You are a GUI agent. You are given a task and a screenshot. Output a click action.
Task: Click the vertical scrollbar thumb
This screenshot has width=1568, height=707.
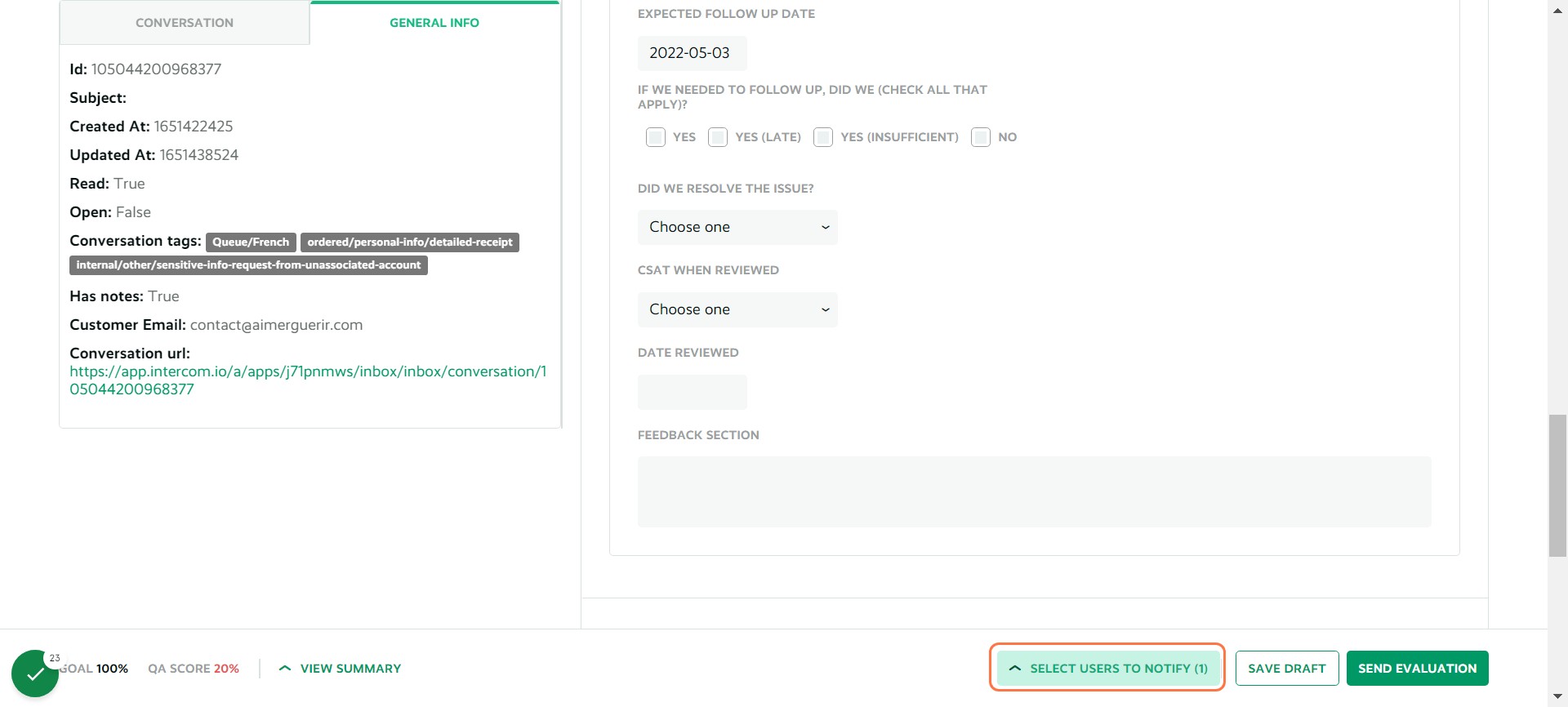click(1557, 486)
